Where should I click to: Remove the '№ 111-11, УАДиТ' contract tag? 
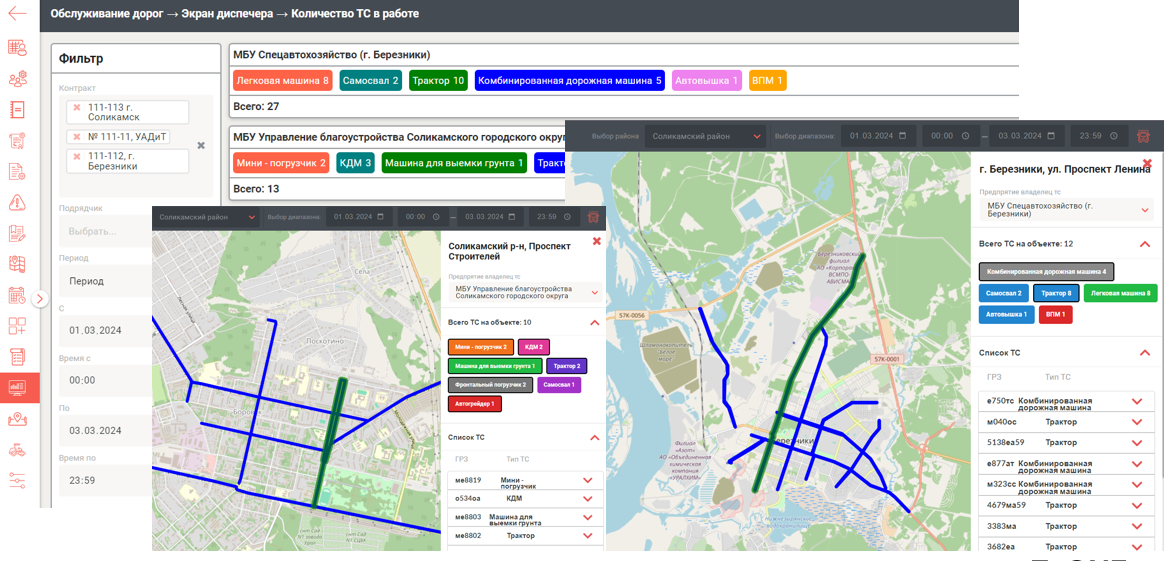(x=77, y=136)
